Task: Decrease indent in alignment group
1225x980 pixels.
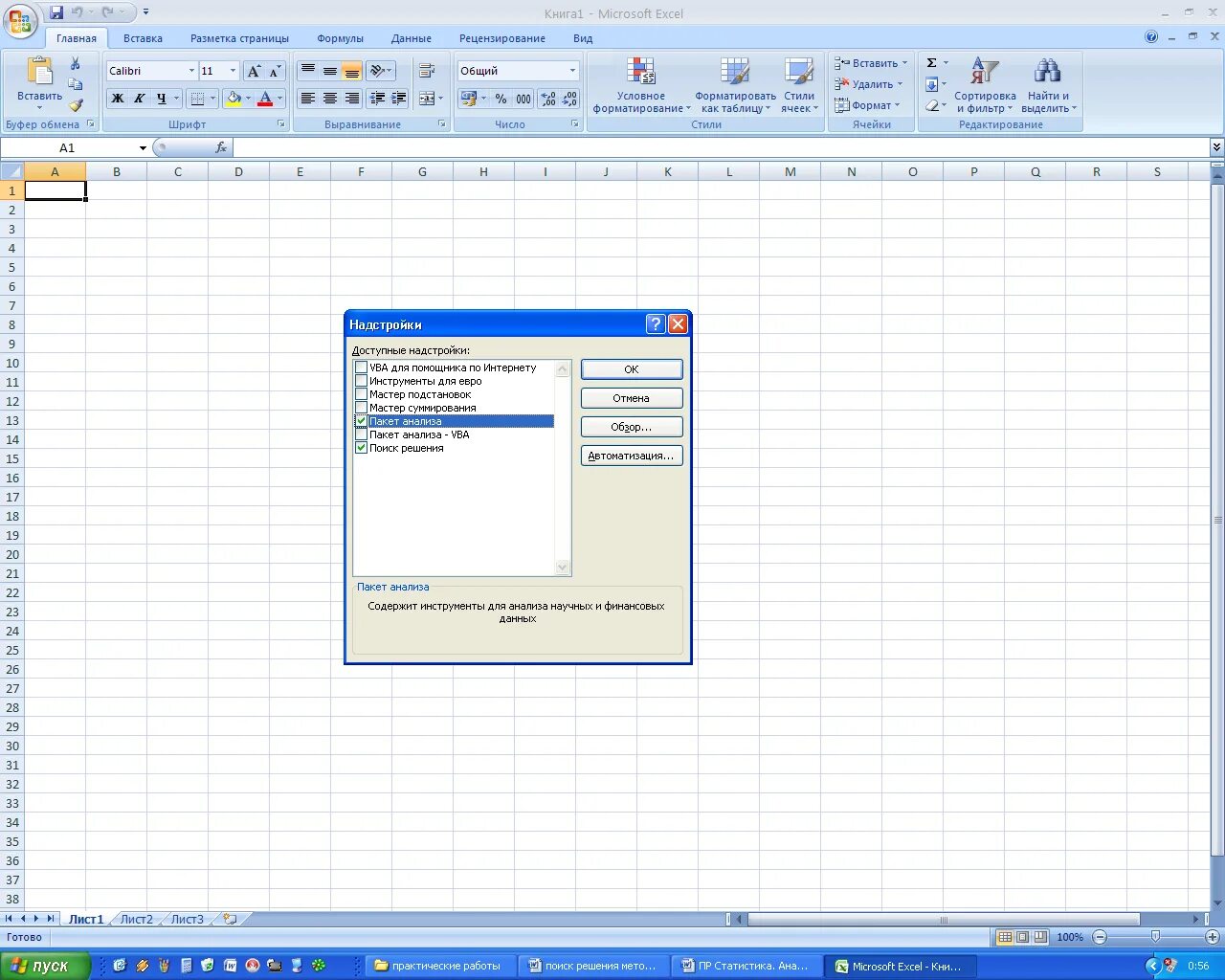Action: pos(378,98)
